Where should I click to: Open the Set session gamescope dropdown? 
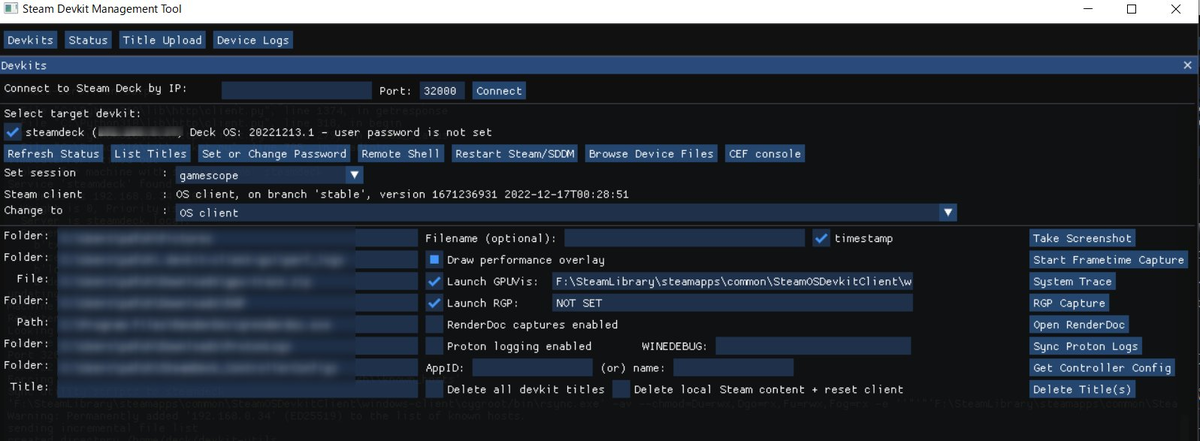(x=268, y=175)
